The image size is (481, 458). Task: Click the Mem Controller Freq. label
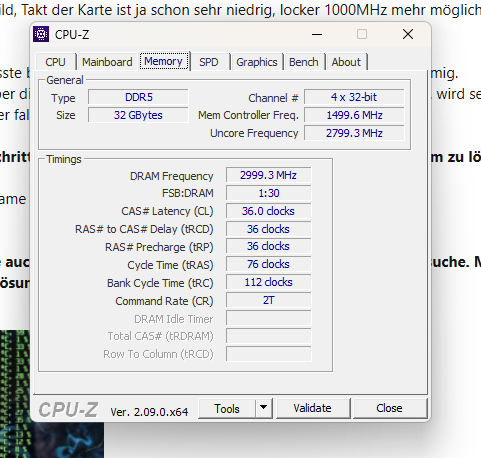click(x=248, y=115)
